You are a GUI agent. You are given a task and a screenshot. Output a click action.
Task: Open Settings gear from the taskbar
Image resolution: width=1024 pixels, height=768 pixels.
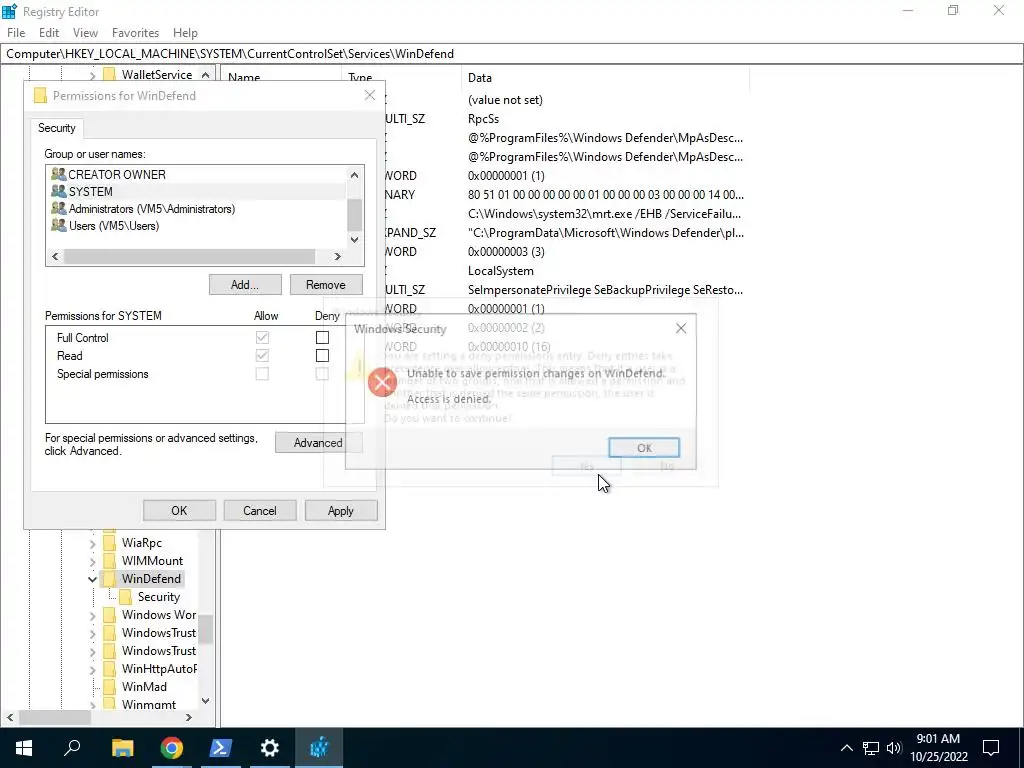click(270, 748)
